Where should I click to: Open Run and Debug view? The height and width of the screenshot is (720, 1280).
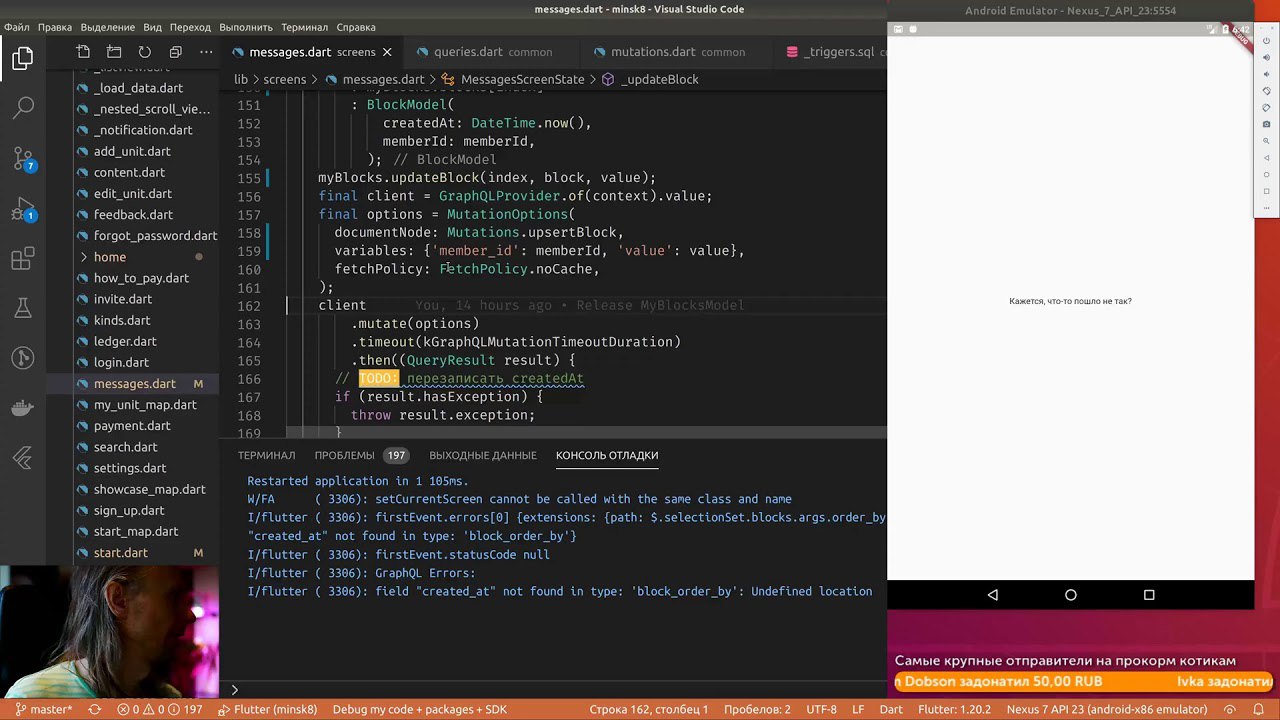[23, 210]
